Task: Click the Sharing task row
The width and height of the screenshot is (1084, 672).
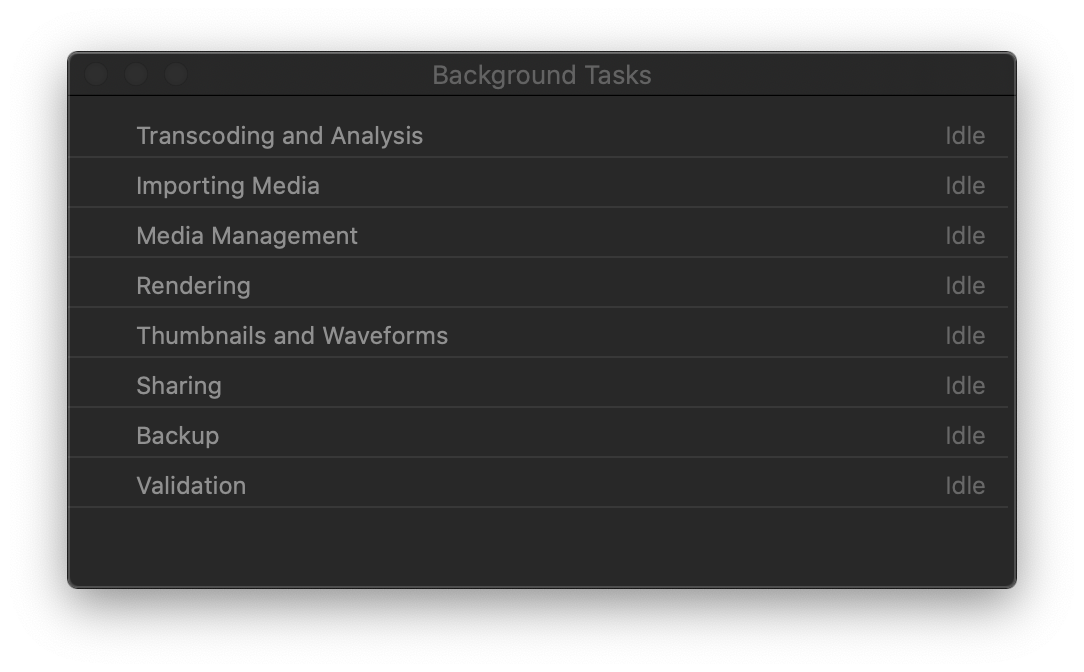Action: point(179,386)
